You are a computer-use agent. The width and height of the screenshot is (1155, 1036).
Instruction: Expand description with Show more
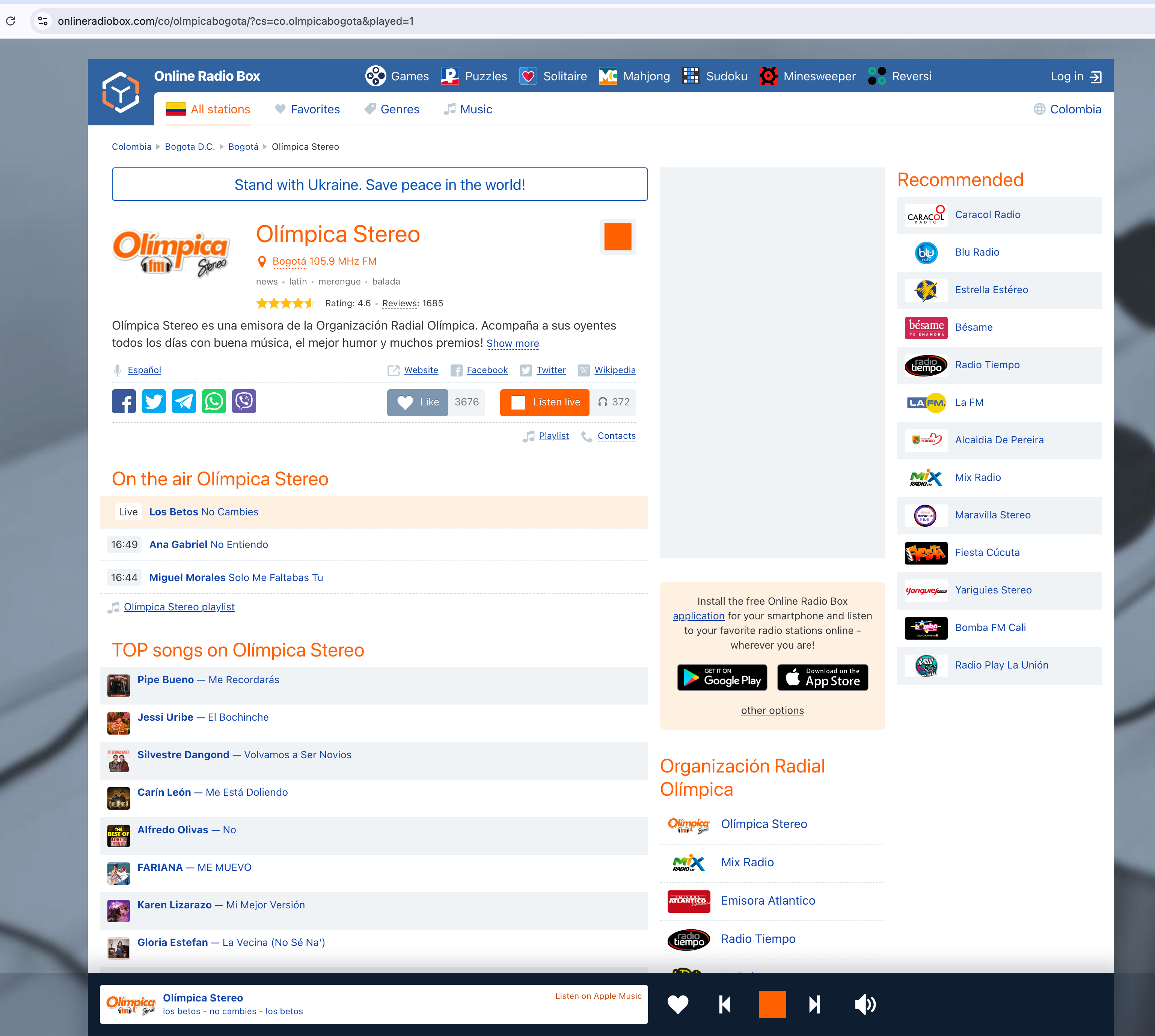click(513, 343)
